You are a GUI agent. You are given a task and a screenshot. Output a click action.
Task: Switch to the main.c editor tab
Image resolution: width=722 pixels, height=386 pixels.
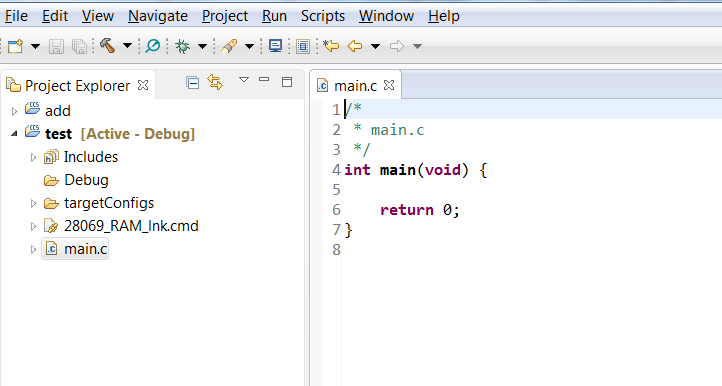coord(355,86)
